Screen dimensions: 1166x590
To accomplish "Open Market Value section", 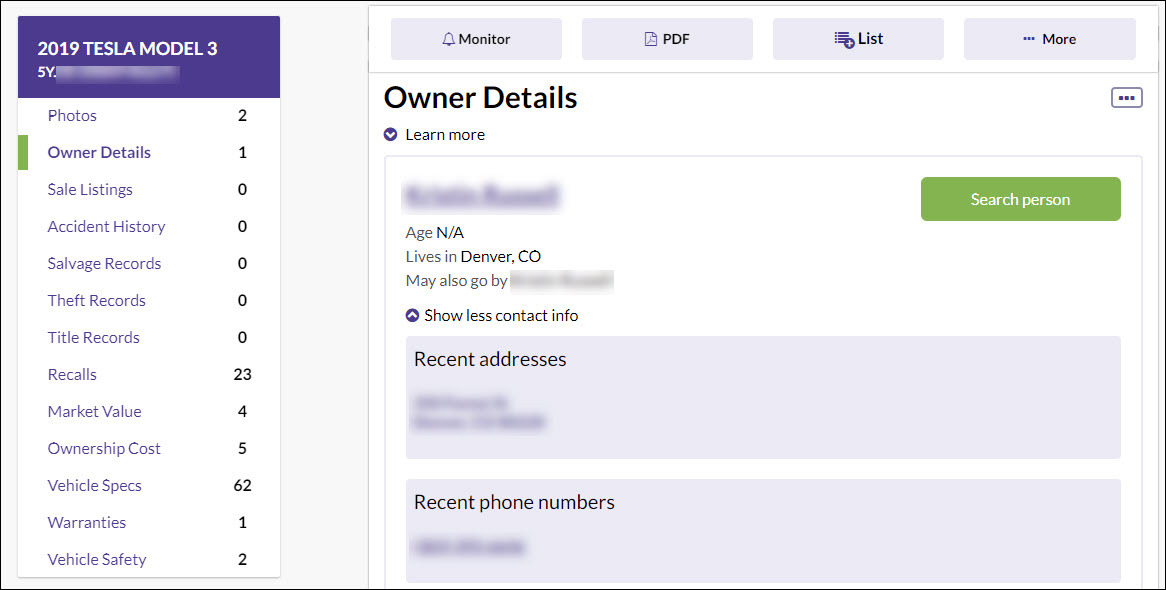I will coord(94,411).
